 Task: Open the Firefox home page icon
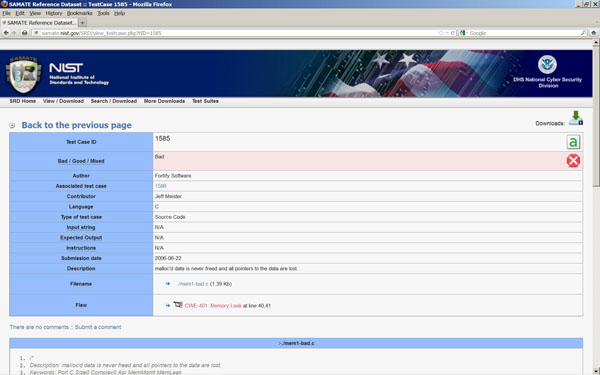(x=593, y=33)
